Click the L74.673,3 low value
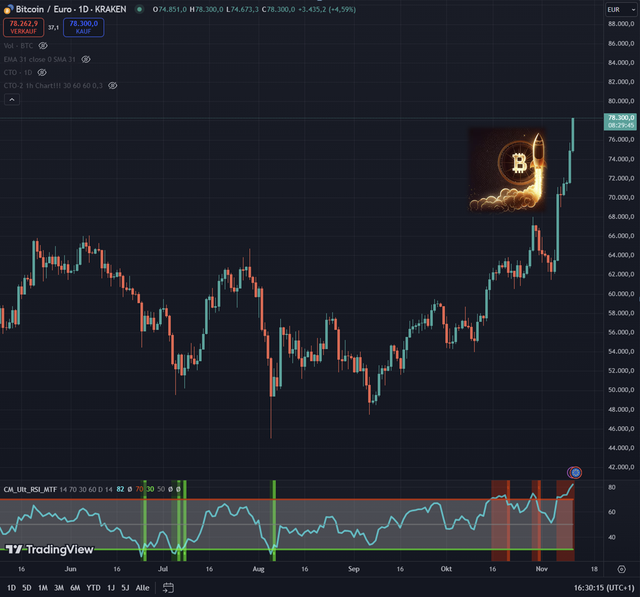Screen dimensions: 640x597 tap(242, 9)
